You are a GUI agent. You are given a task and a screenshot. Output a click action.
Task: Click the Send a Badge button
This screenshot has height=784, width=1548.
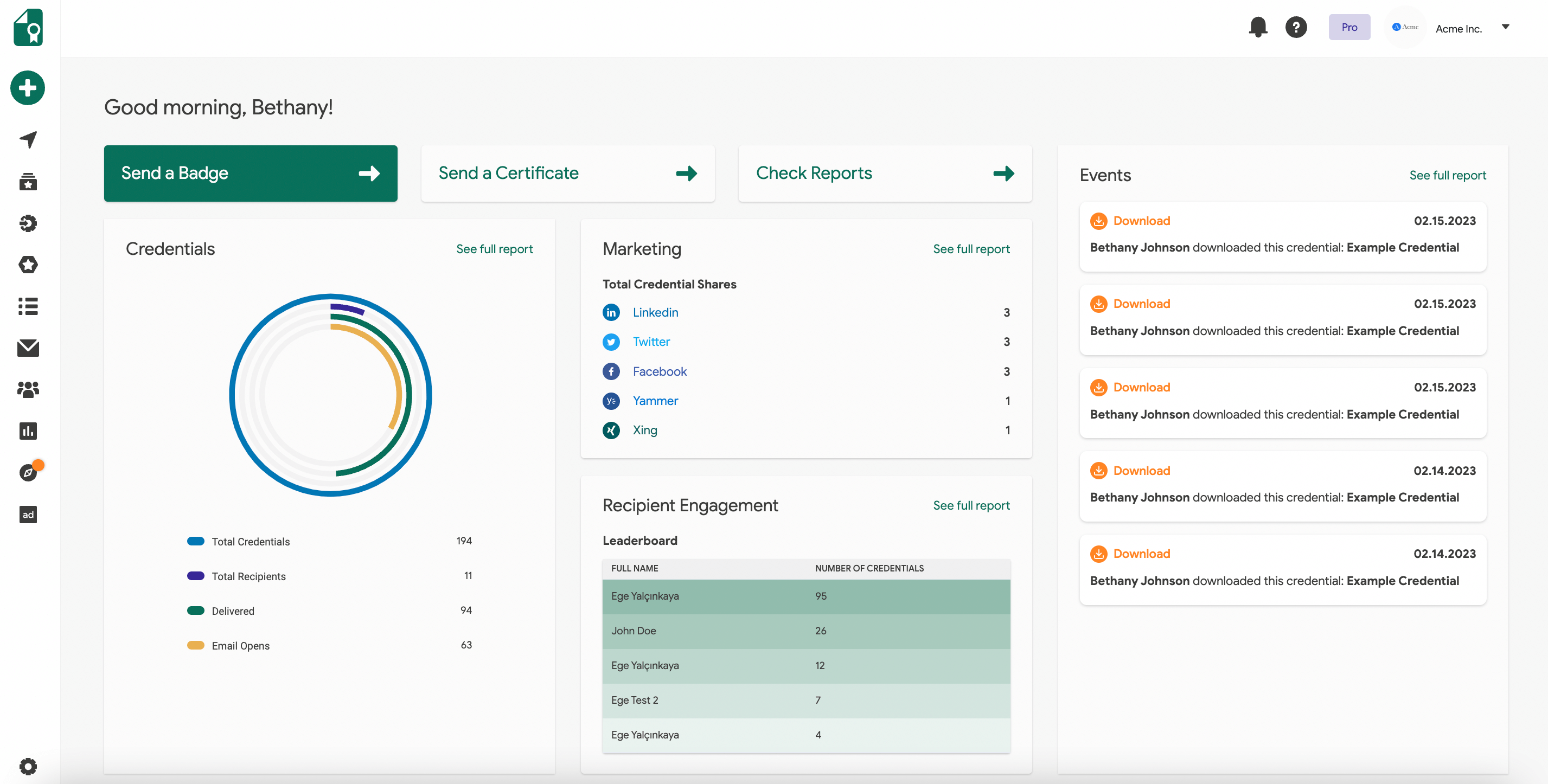250,173
